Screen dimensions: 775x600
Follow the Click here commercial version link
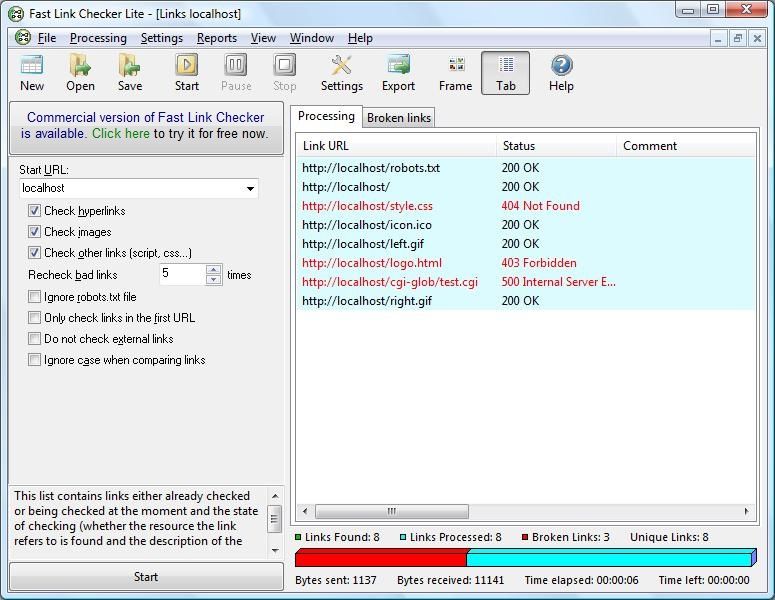coord(121,133)
